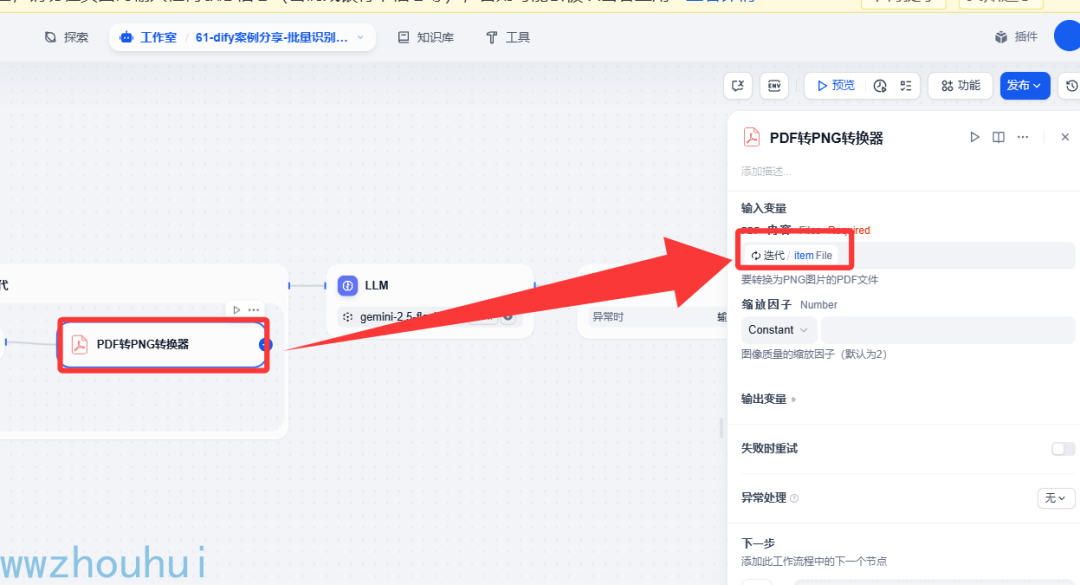Open the panel's three-dot more menu

tap(1023, 137)
